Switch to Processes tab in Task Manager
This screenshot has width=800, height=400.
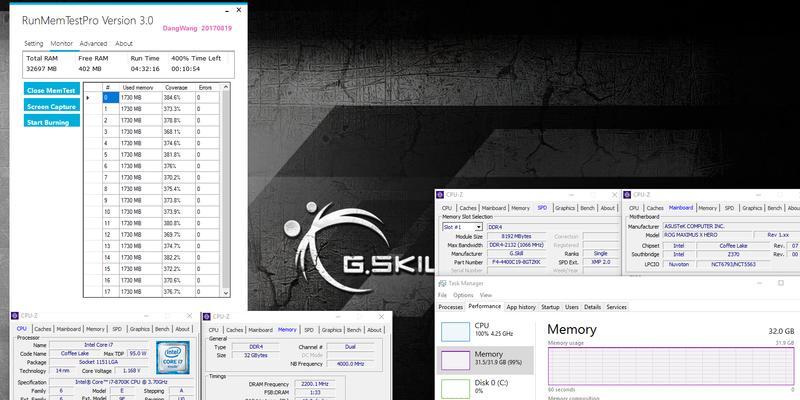click(x=451, y=307)
